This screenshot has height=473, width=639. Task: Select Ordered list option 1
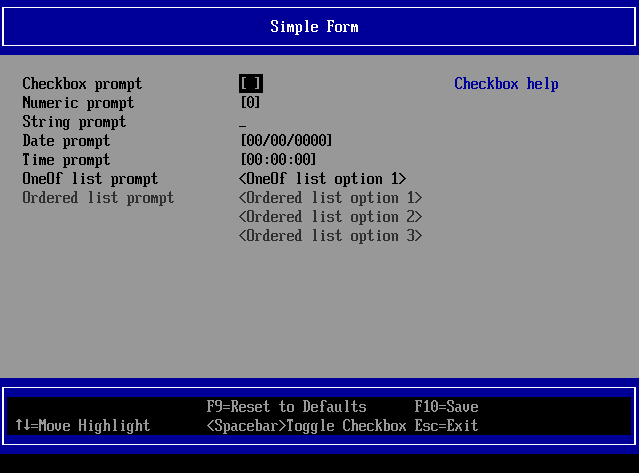click(330, 198)
